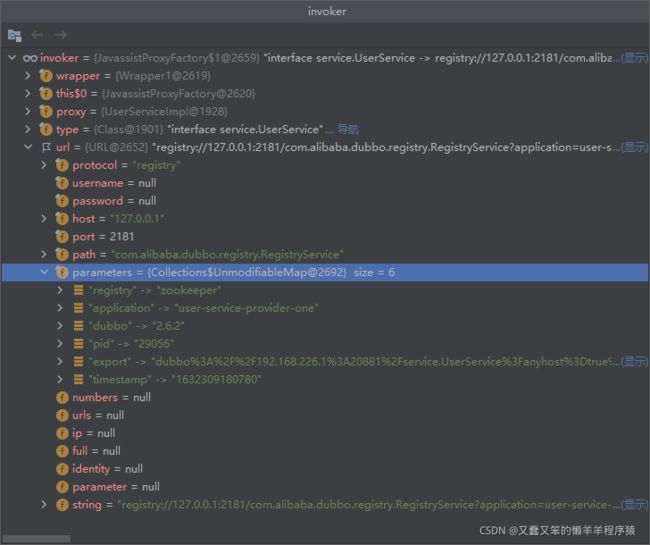Click the back navigation arrow in toolbar
650x545 pixels.
pos(37,35)
